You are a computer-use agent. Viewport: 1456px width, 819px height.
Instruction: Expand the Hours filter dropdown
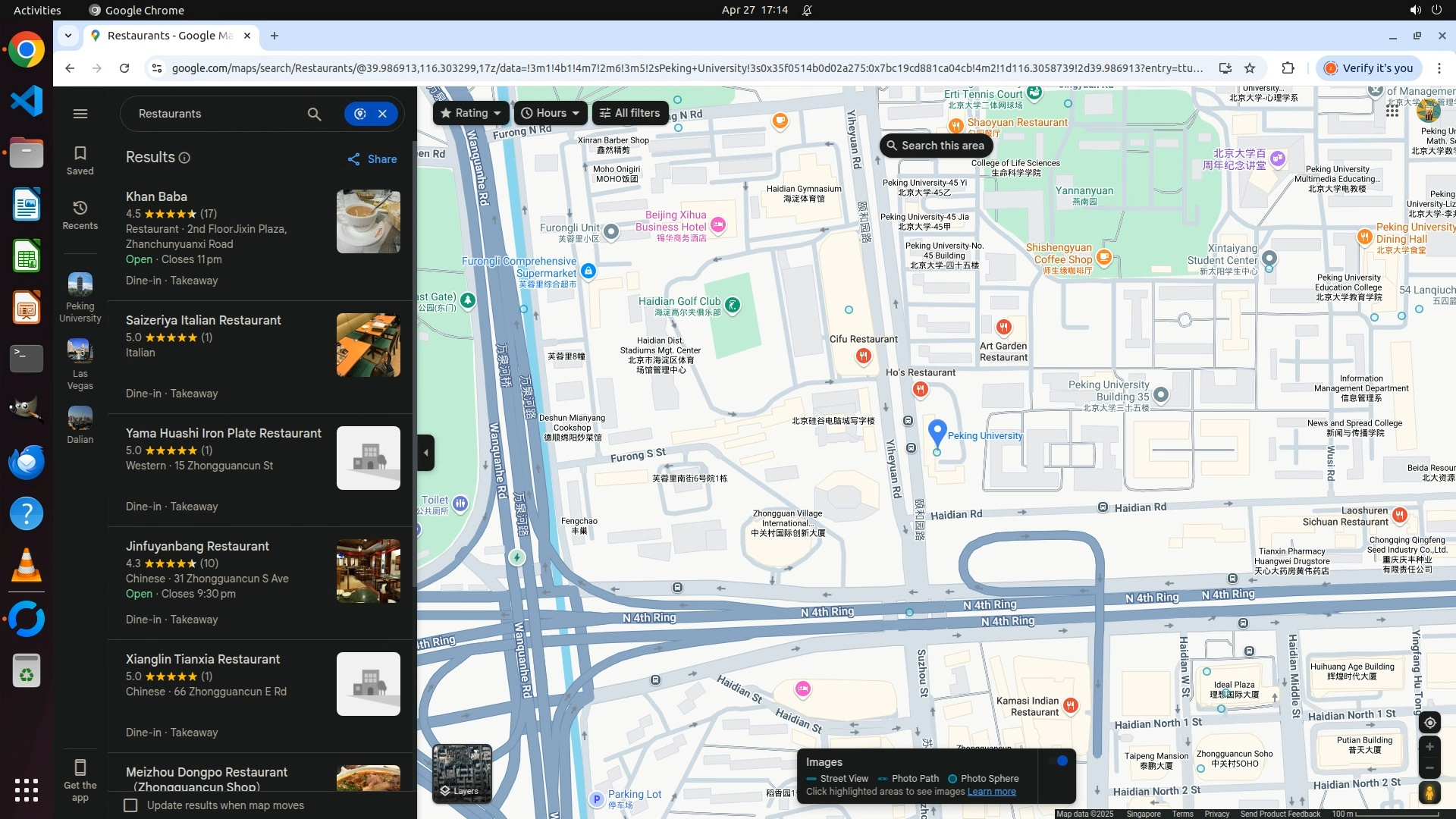point(551,113)
